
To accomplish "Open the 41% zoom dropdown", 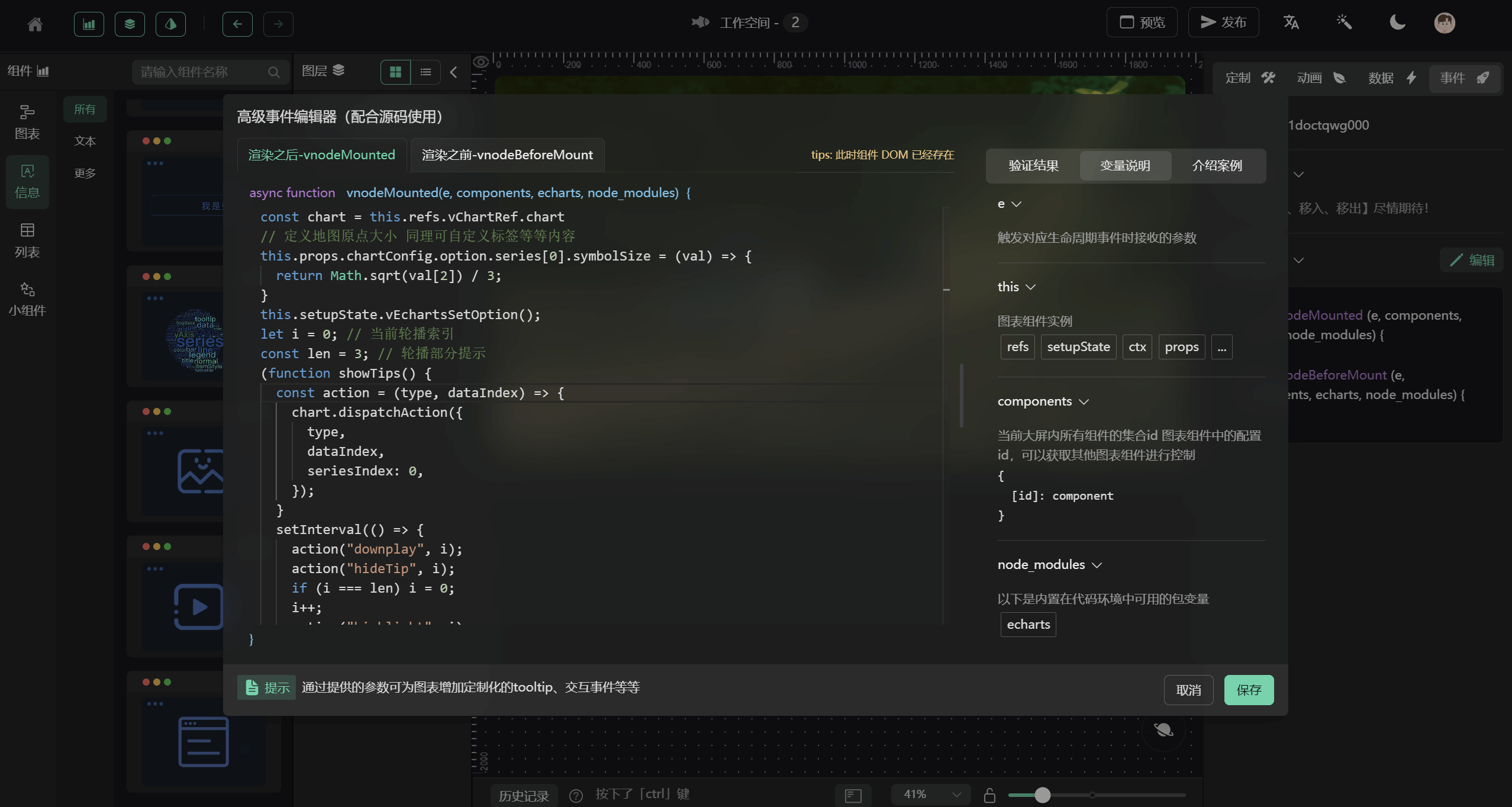I will [x=931, y=795].
